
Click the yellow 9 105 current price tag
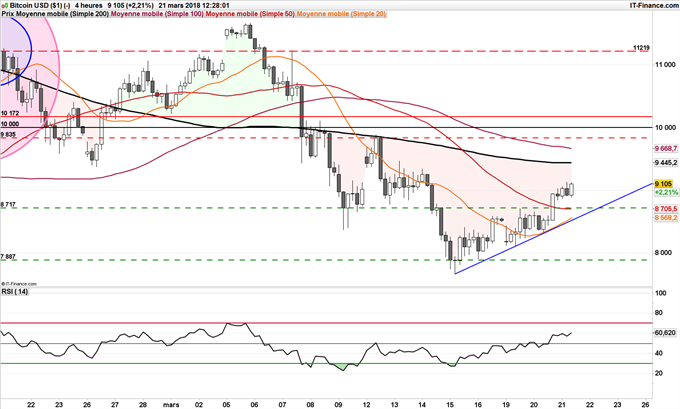pos(664,184)
